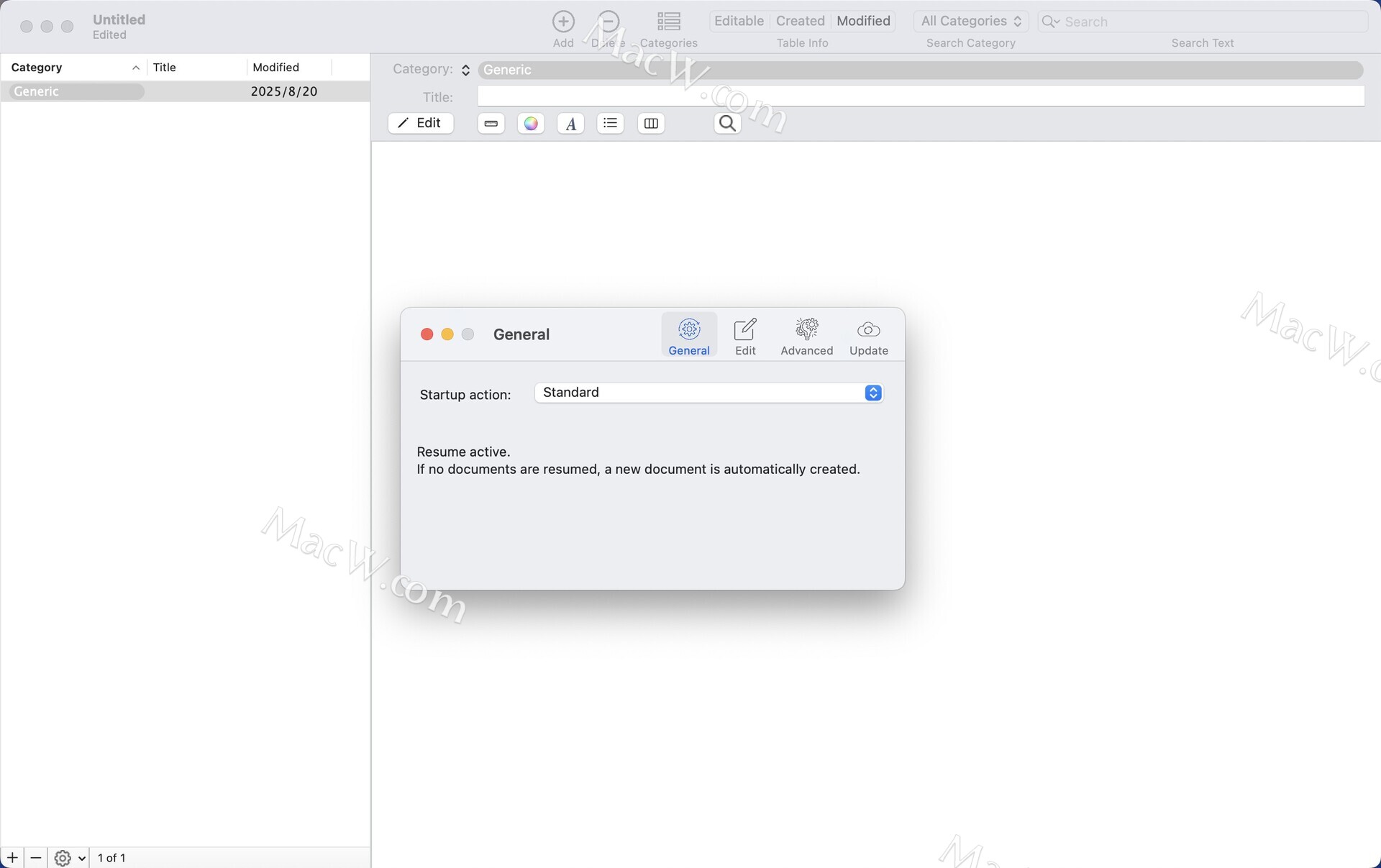1381x868 pixels.
Task: Select the Modified table info segment
Action: (x=863, y=21)
